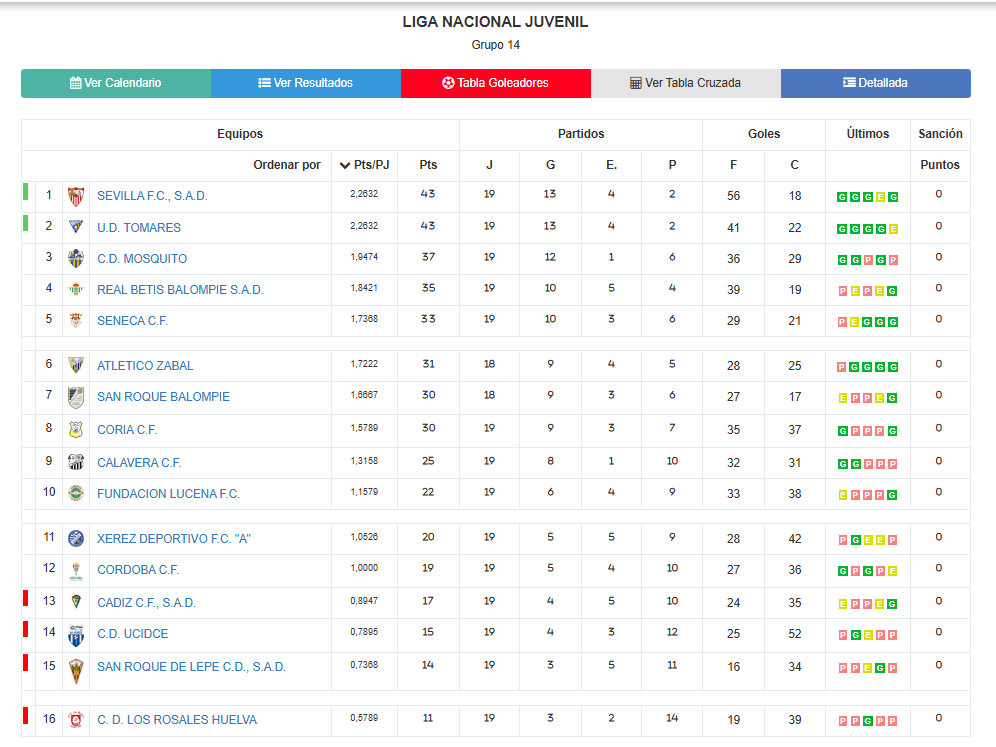
Task: Click the Grupo 14 subtitle
Action: (495, 45)
